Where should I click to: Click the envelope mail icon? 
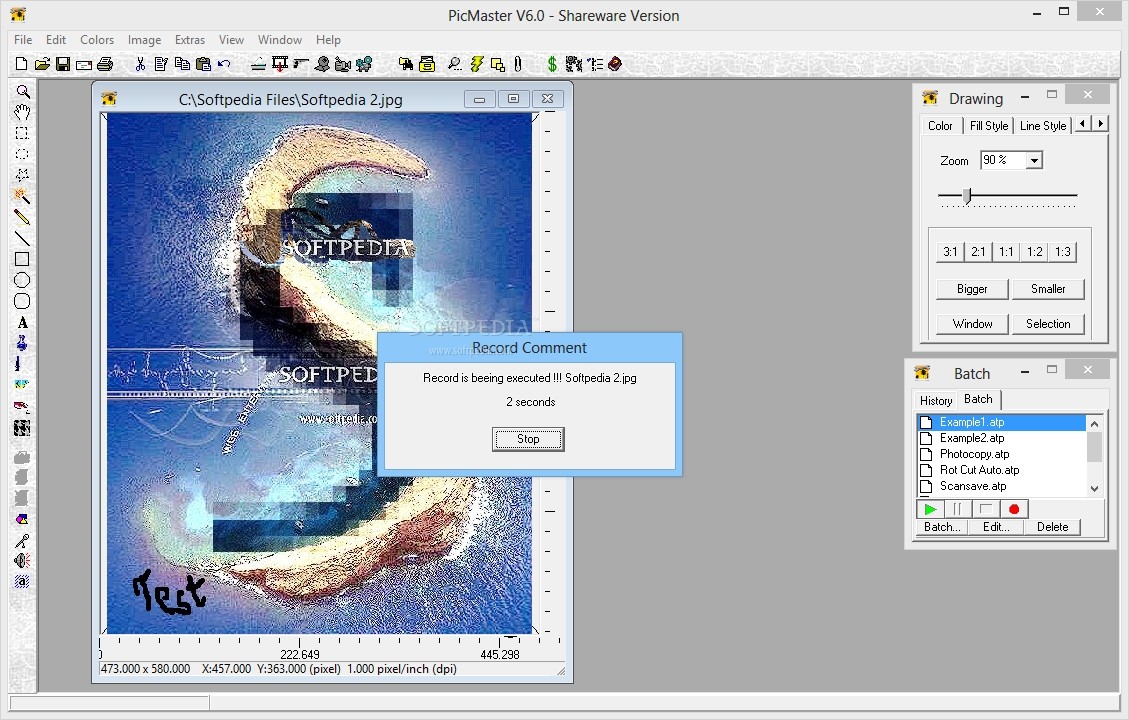tap(84, 65)
